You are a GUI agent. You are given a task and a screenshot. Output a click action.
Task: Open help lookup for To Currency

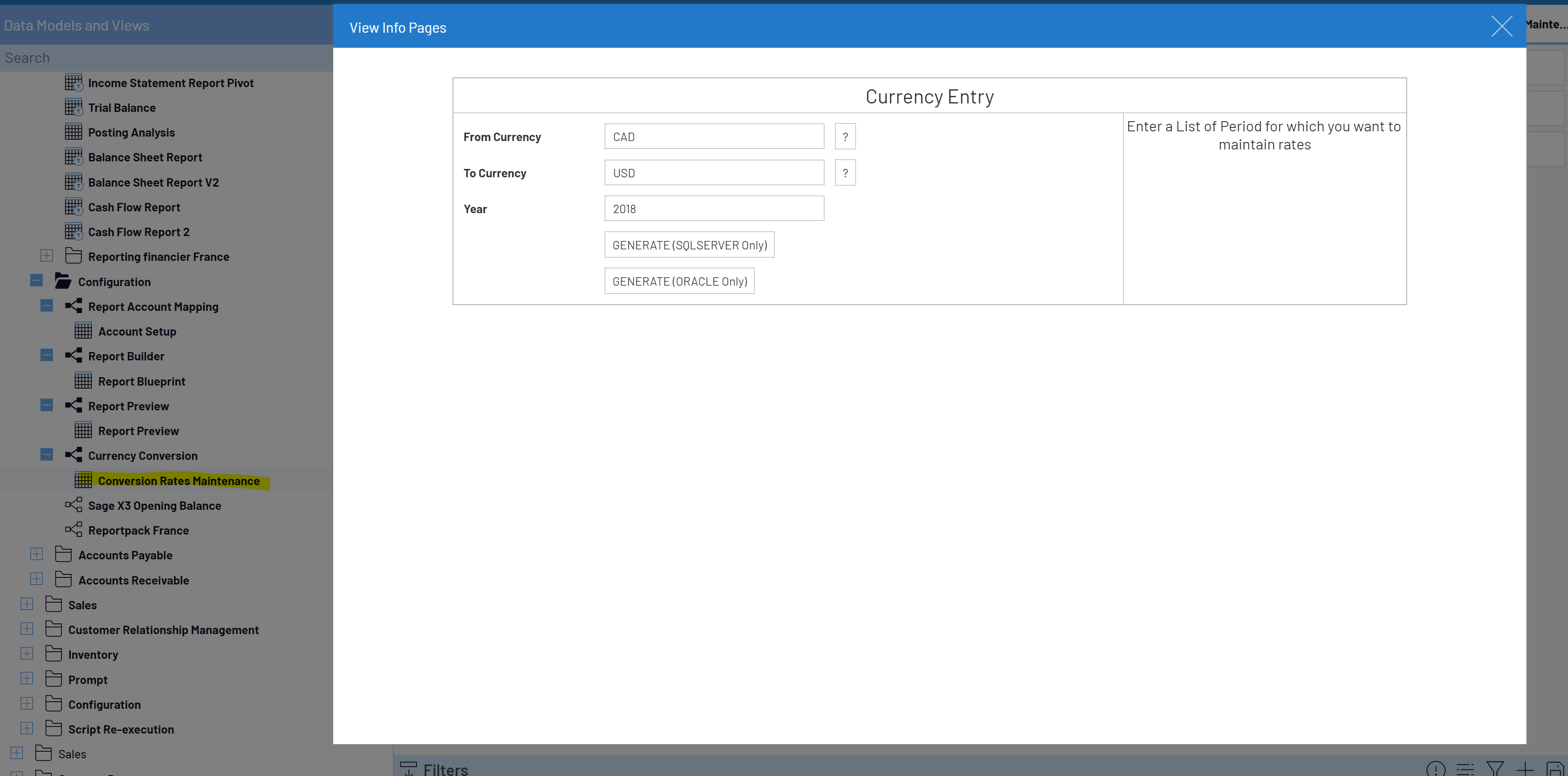coord(845,173)
